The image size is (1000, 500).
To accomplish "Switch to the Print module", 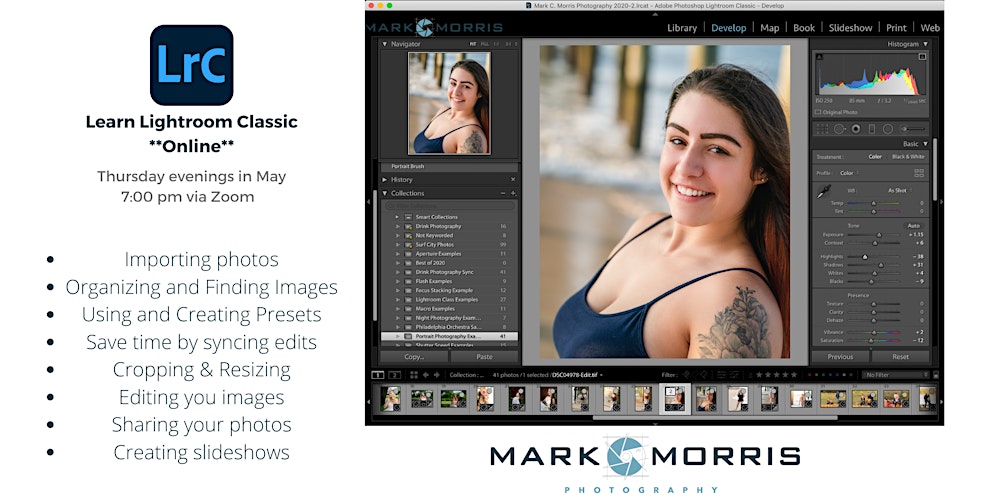I will pos(896,28).
